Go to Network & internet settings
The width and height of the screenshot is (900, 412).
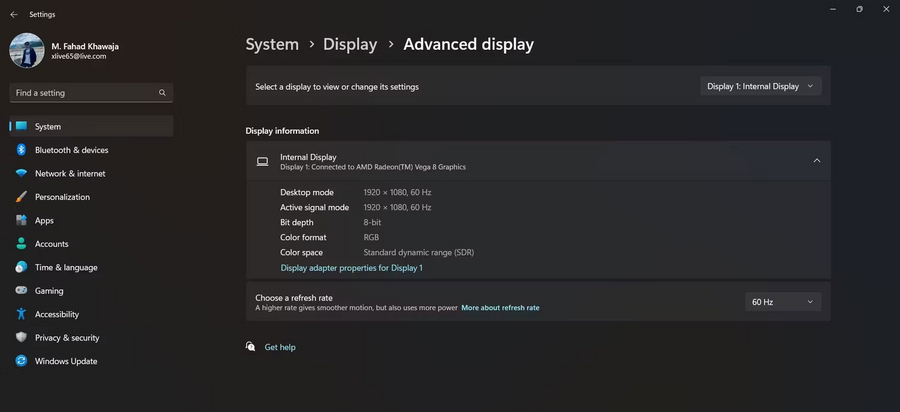(91, 173)
